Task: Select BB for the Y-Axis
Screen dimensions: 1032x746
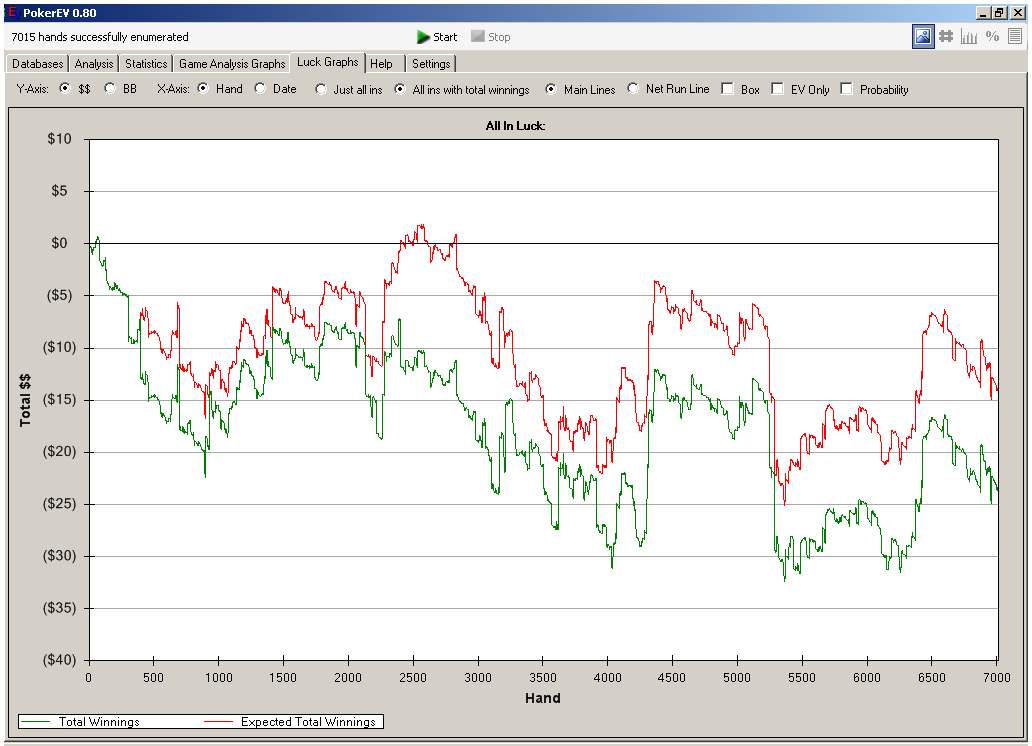Action: pyautogui.click(x=110, y=89)
